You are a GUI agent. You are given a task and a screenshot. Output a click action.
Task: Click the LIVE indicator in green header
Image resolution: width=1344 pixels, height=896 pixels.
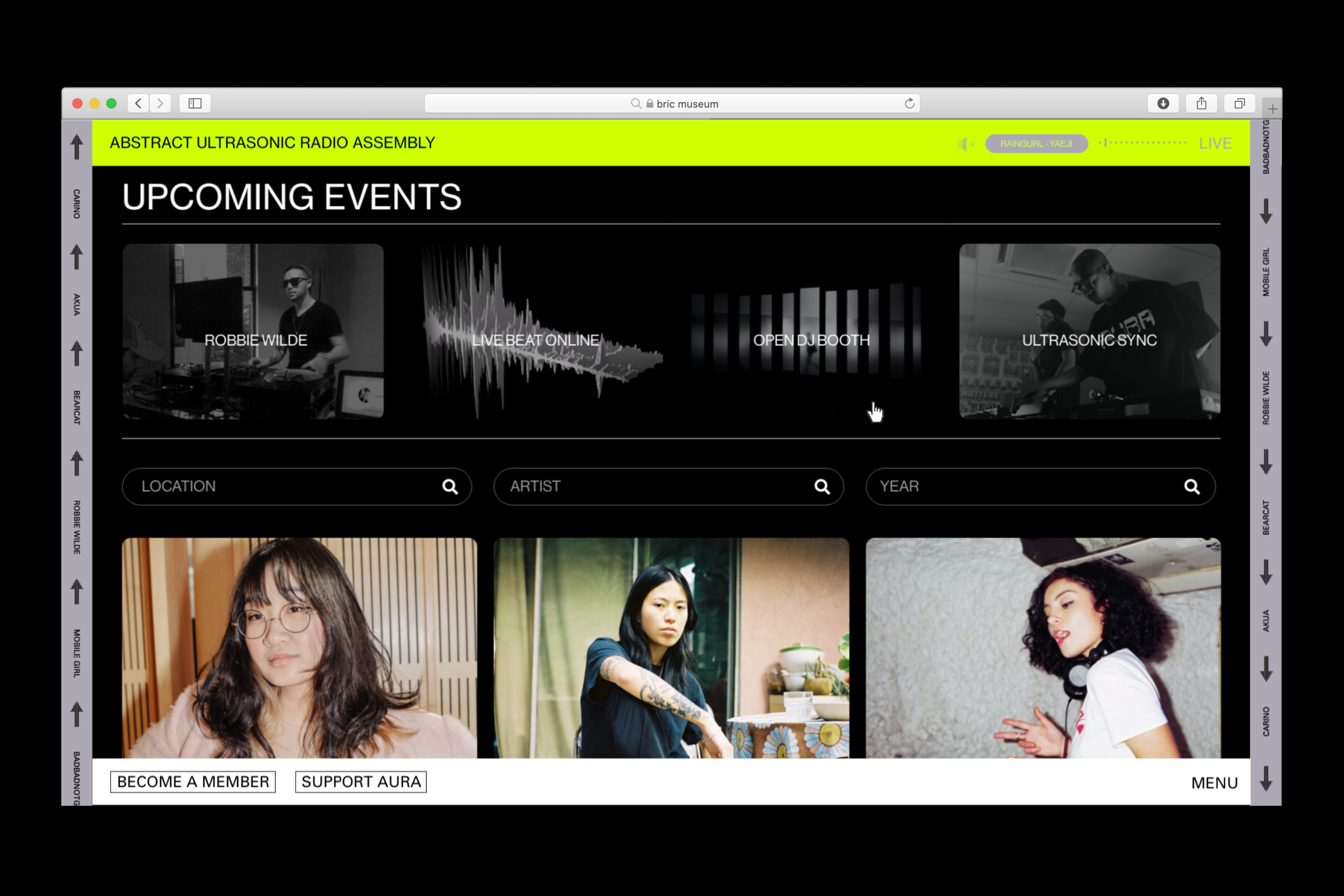[1215, 143]
